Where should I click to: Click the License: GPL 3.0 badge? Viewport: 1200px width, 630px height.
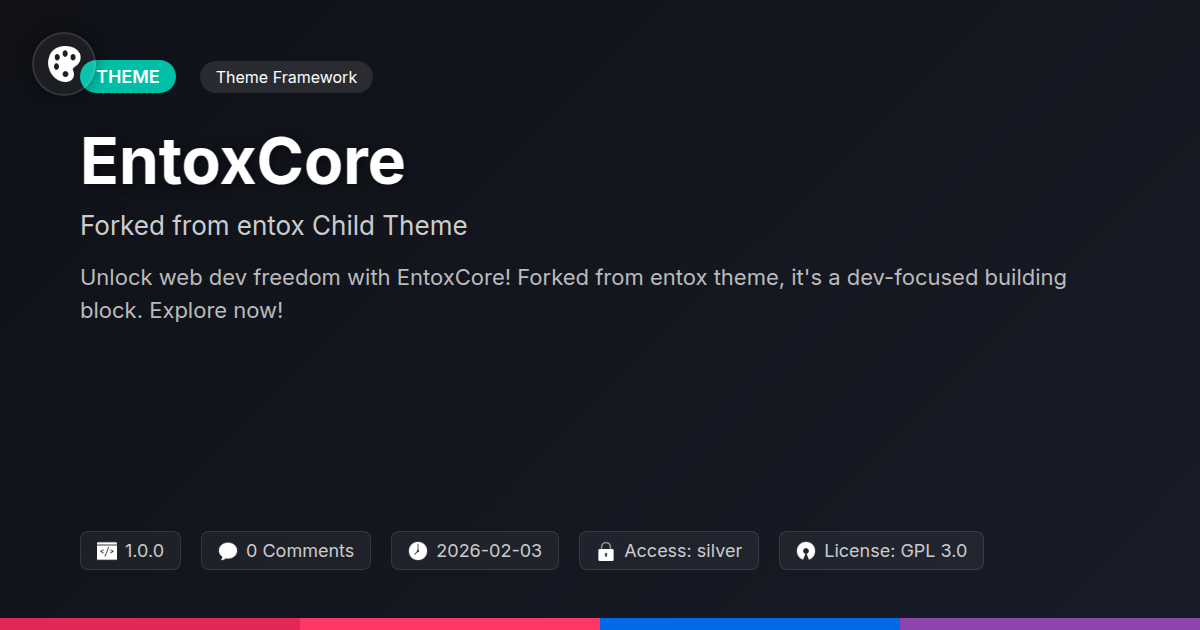[881, 551]
